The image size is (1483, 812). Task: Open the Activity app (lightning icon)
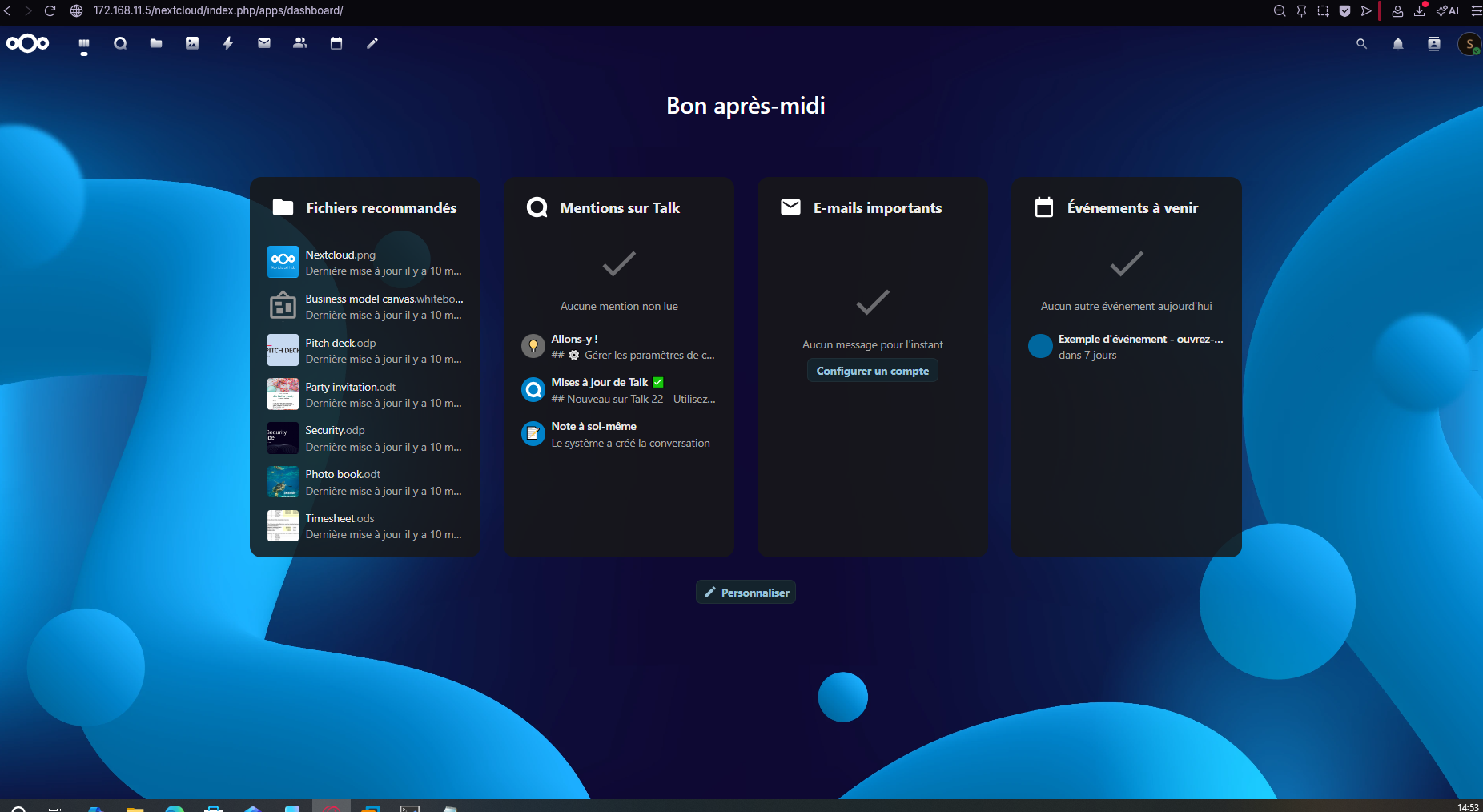(228, 44)
